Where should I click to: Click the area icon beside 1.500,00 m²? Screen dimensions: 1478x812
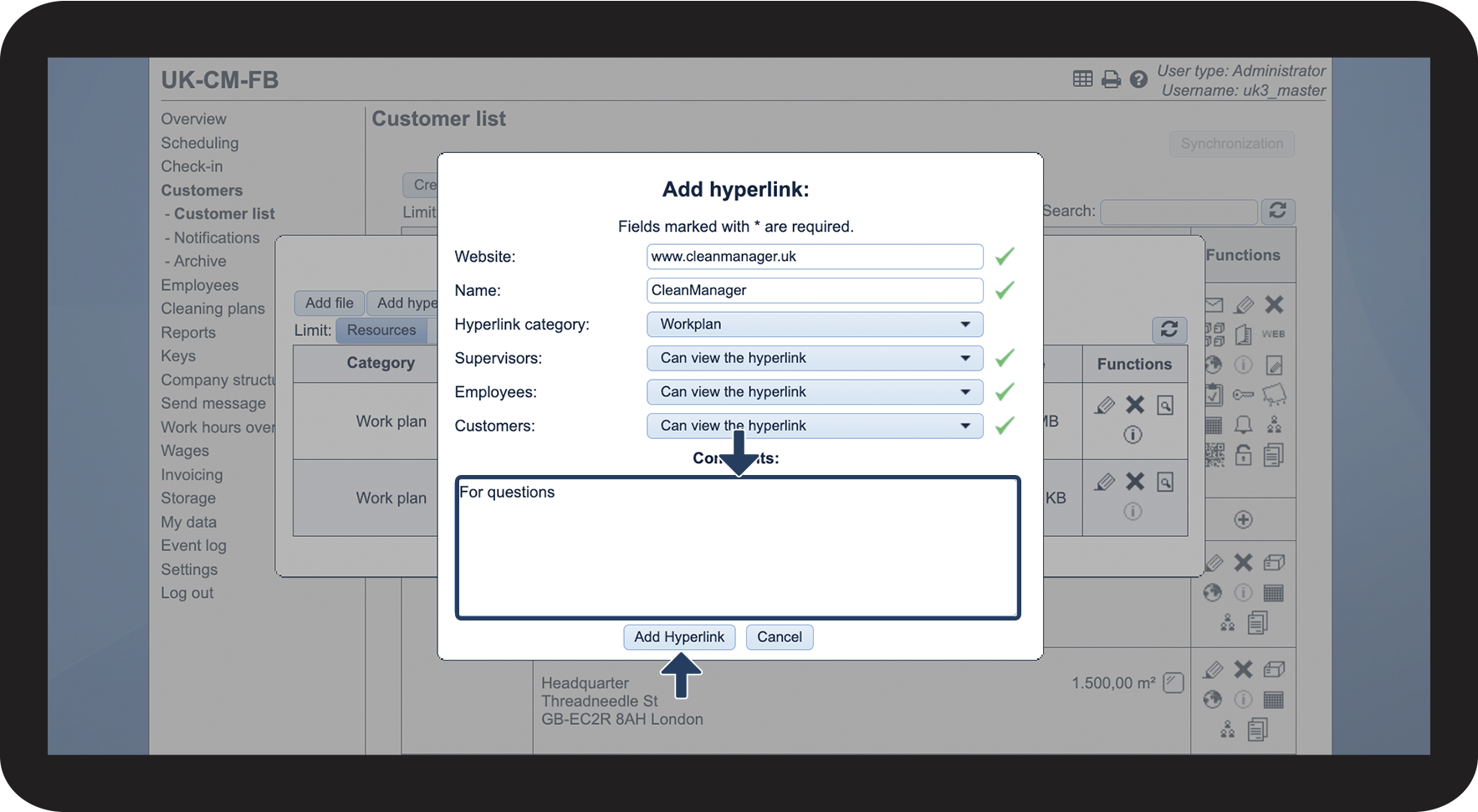1174,683
